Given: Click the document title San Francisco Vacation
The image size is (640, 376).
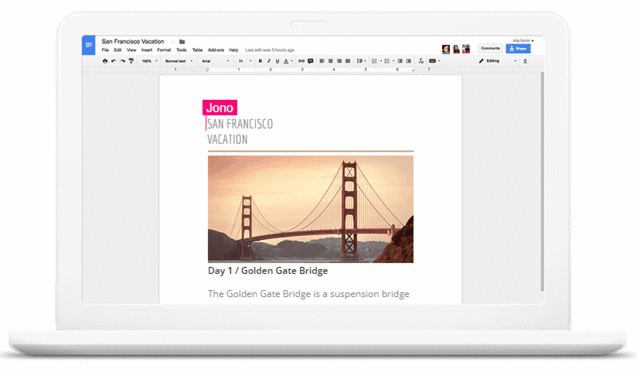Looking at the screenshot, I should pyautogui.click(x=133, y=42).
